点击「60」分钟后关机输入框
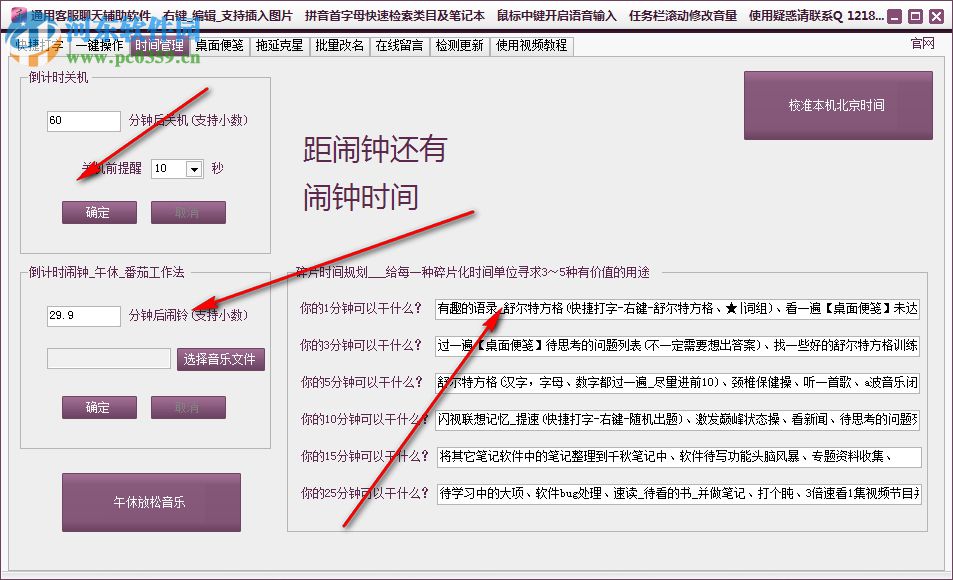953x580 pixels. (83, 121)
